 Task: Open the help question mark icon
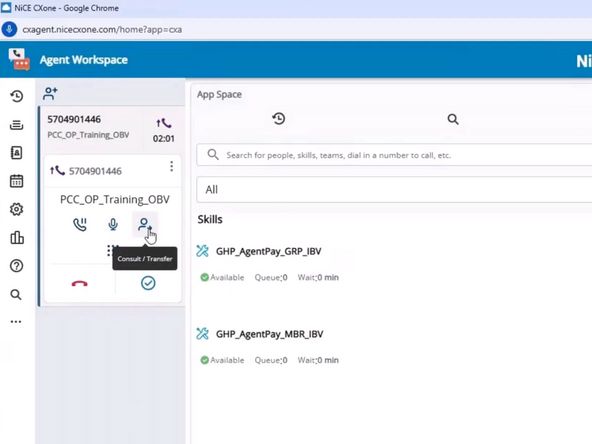(x=16, y=266)
